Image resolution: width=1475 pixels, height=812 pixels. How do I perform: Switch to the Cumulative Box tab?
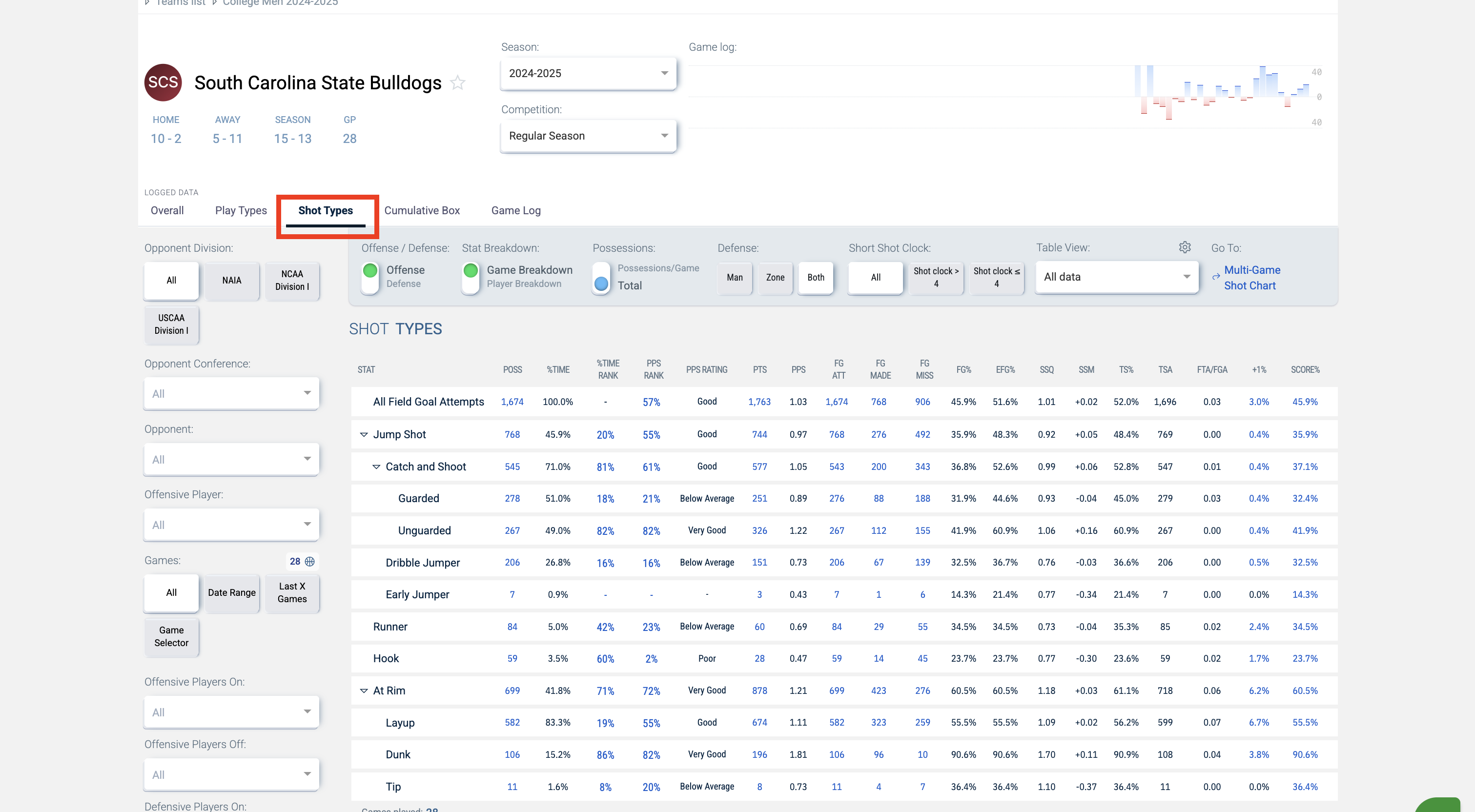421,211
